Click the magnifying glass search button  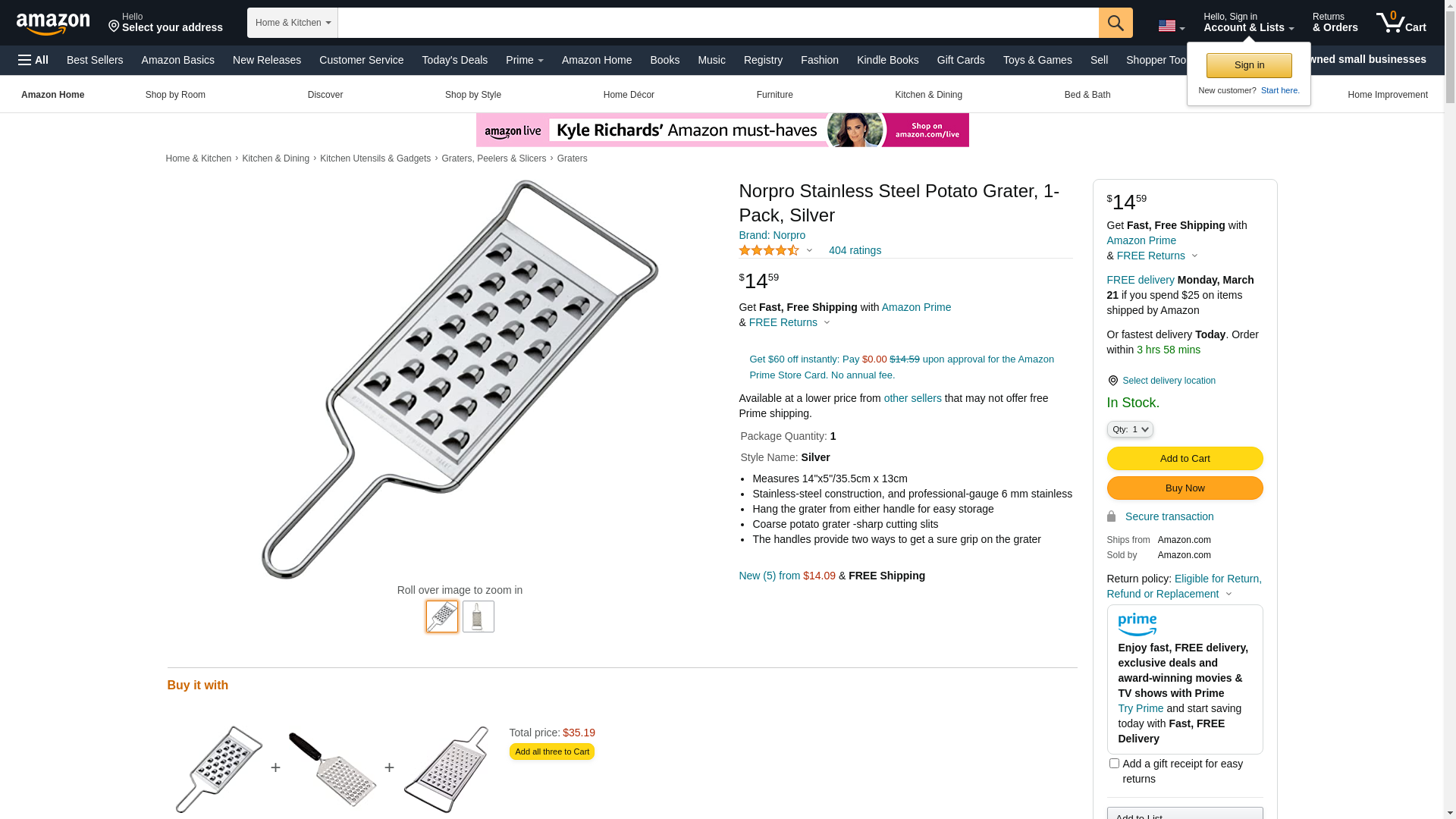(1115, 23)
